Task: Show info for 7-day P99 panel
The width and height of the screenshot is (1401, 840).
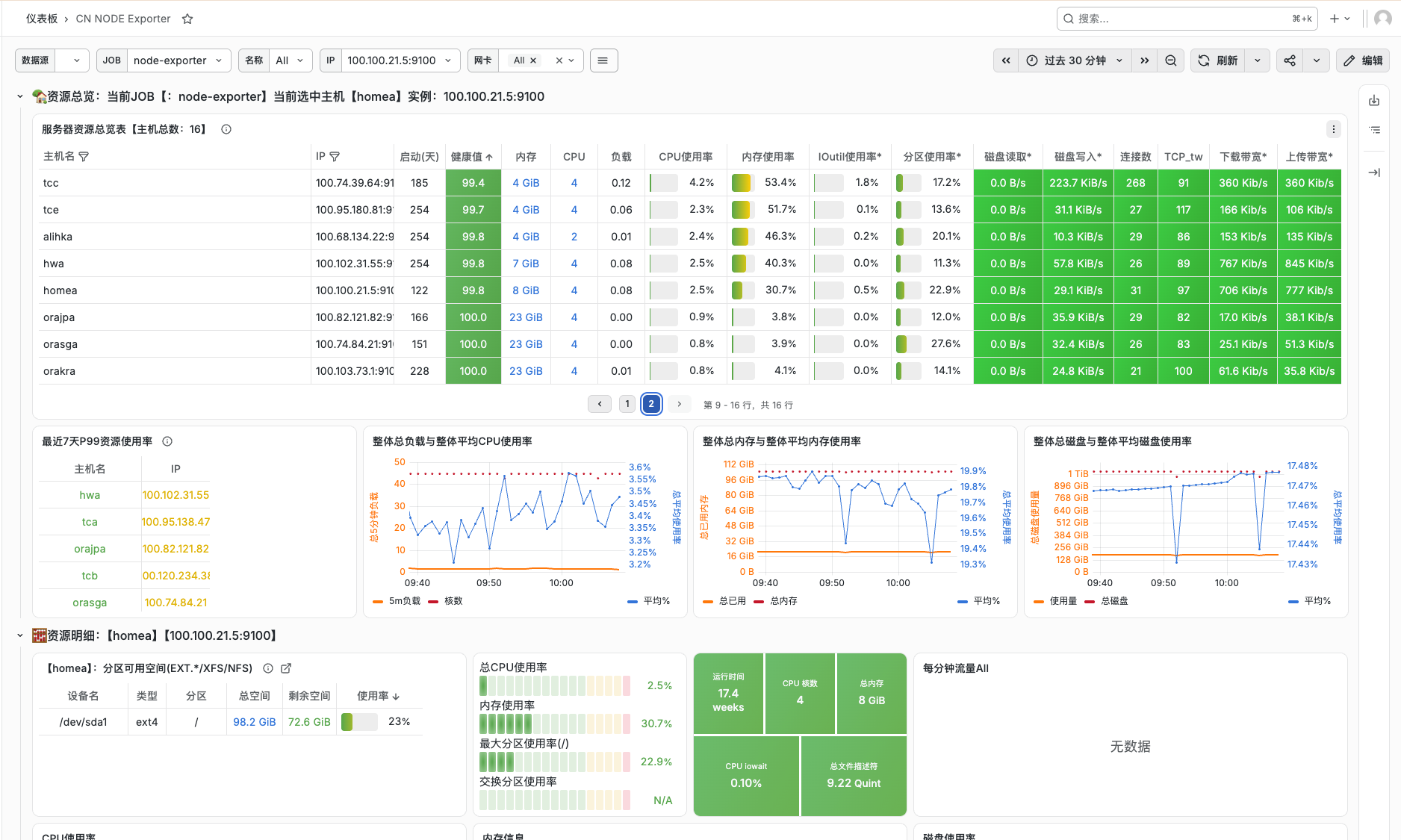Action: pyautogui.click(x=167, y=441)
